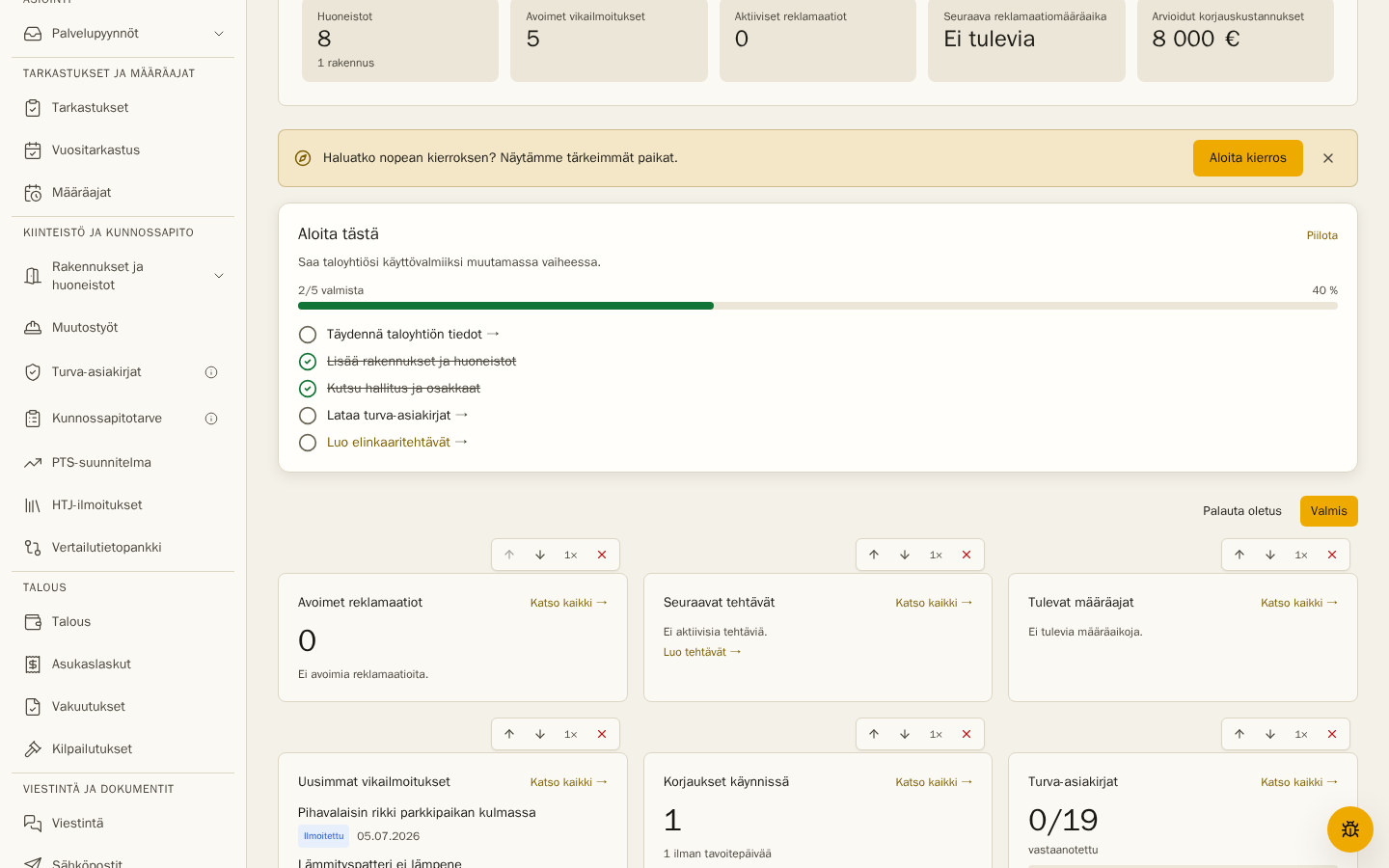Click the onboarding progress bar
The width and height of the screenshot is (1389, 868).
[x=818, y=306]
